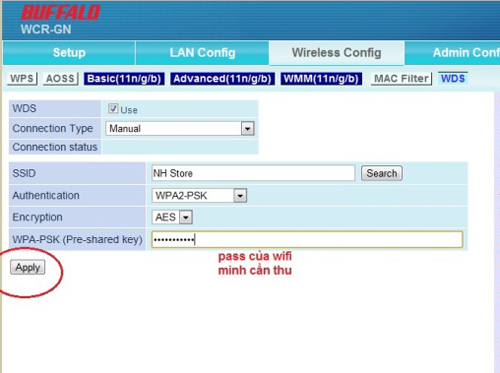The image size is (500, 373).
Task: Click the BUFFALO logo
Action: [60, 13]
